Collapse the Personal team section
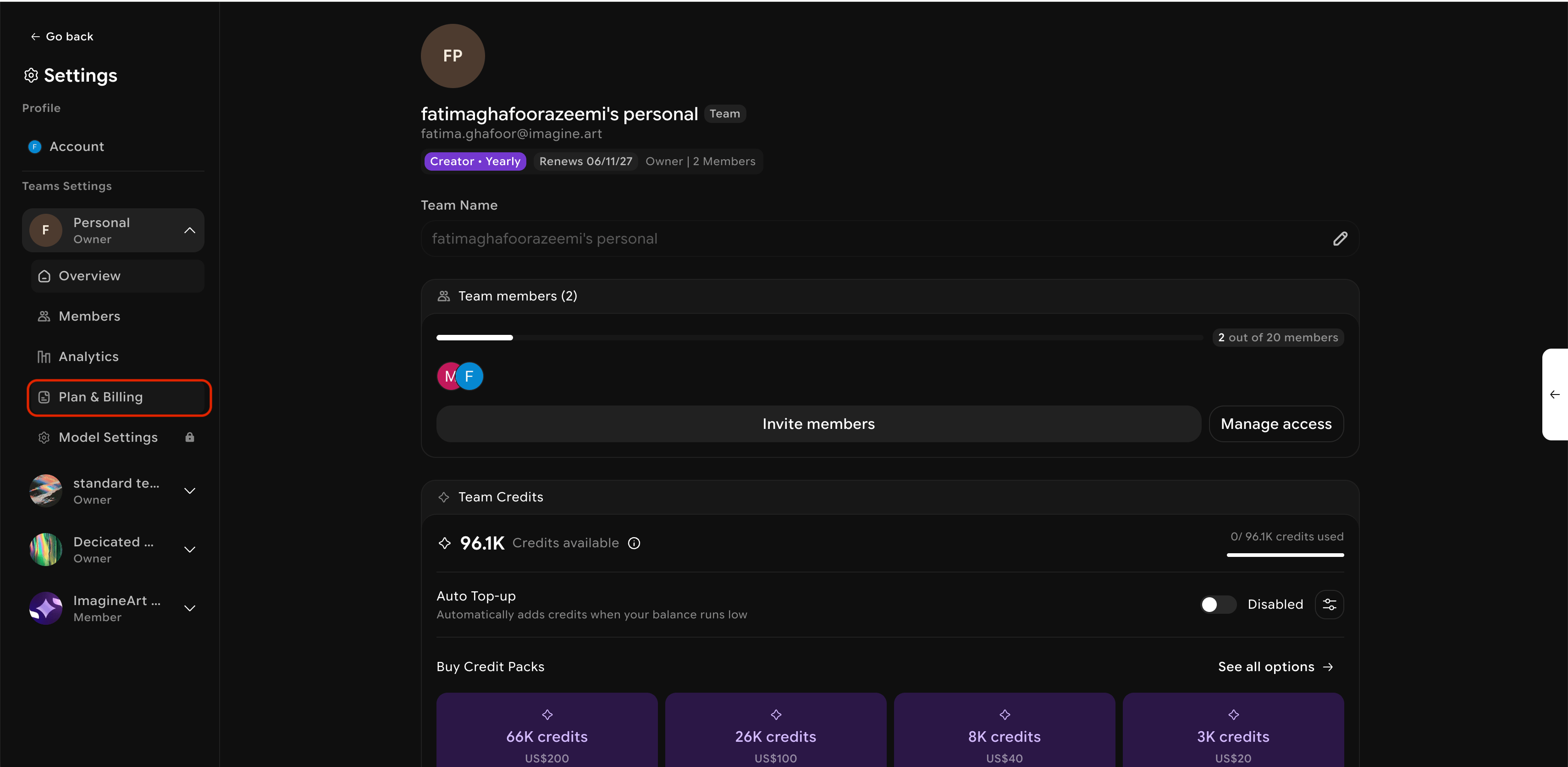Screen dimensions: 1568x767 190,230
